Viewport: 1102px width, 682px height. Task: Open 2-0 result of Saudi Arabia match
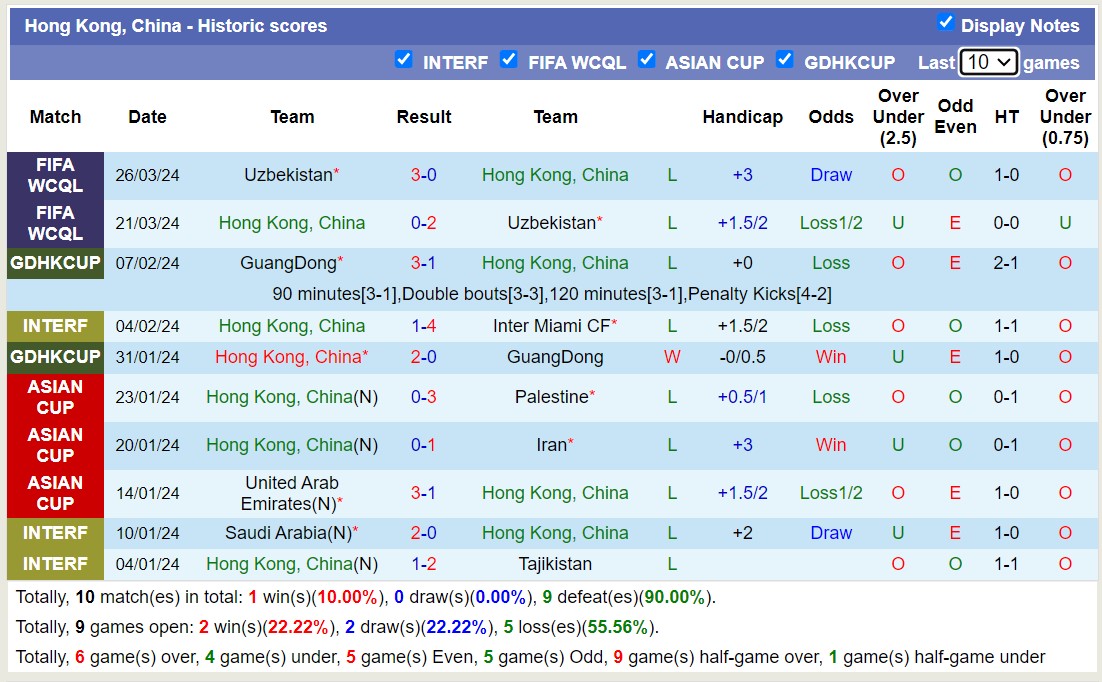point(424,533)
